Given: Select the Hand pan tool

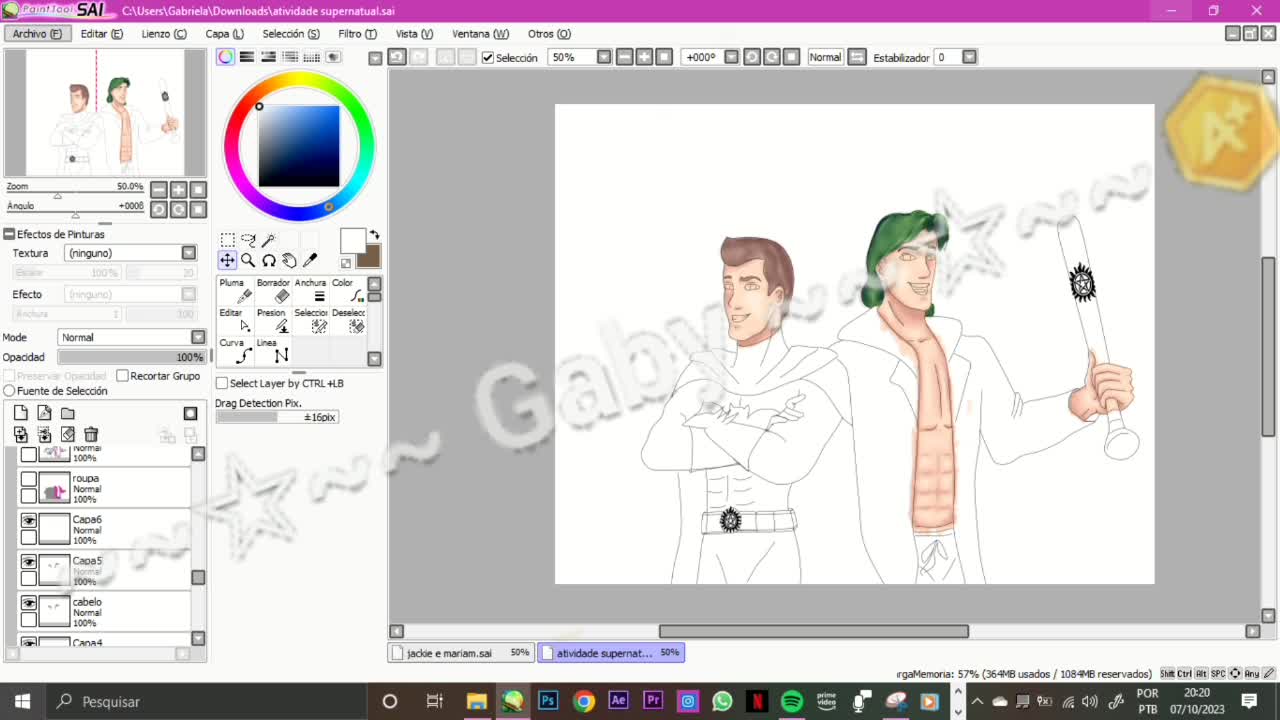Looking at the screenshot, I should point(289,260).
